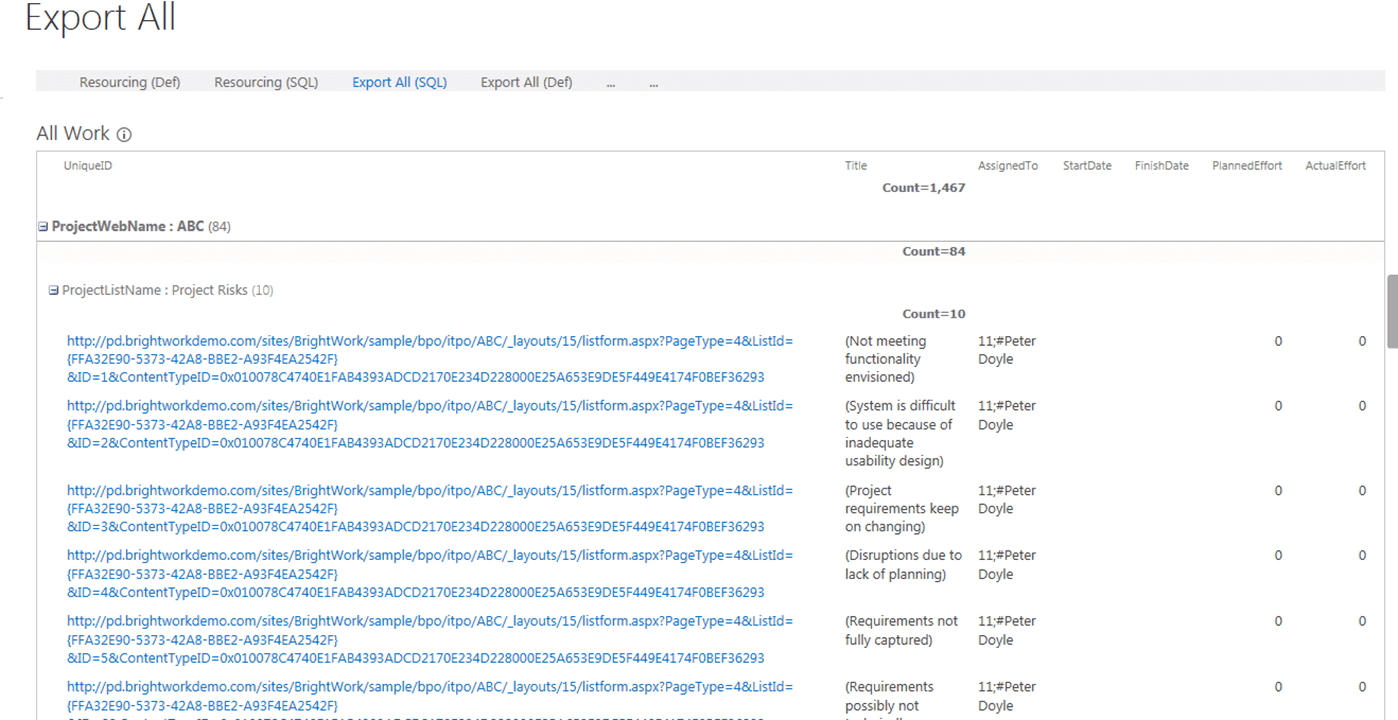Sort by UniqueID column header
The width and height of the screenshot is (1398, 720).
tap(88, 166)
